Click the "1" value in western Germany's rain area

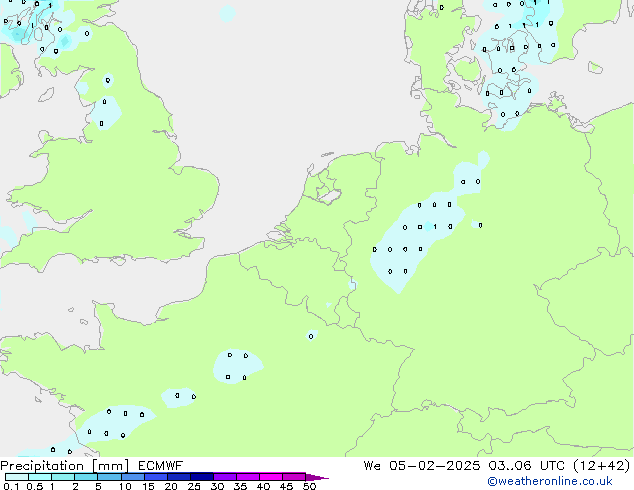tap(435, 227)
